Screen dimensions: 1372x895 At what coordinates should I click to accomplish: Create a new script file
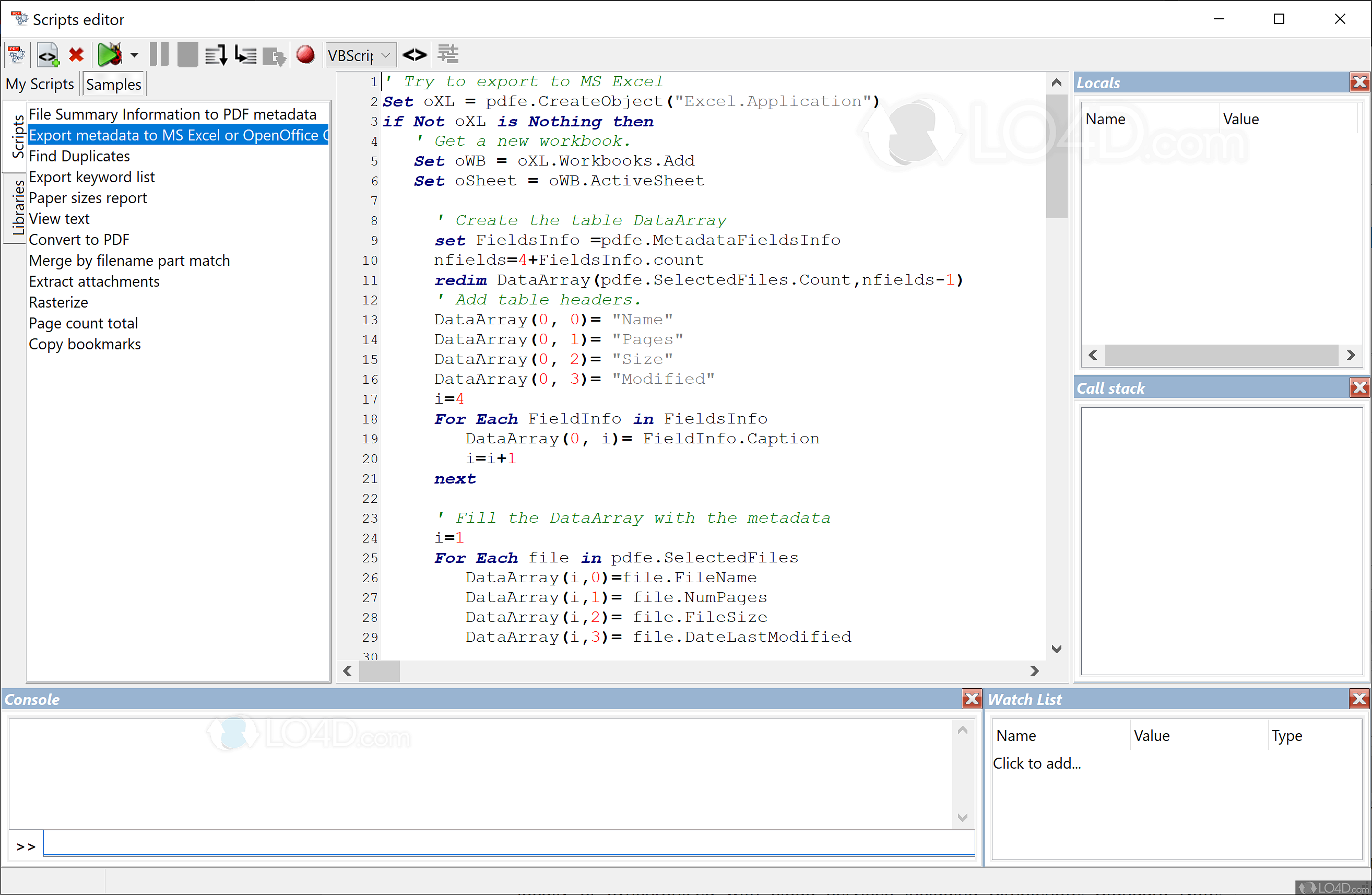tap(48, 55)
